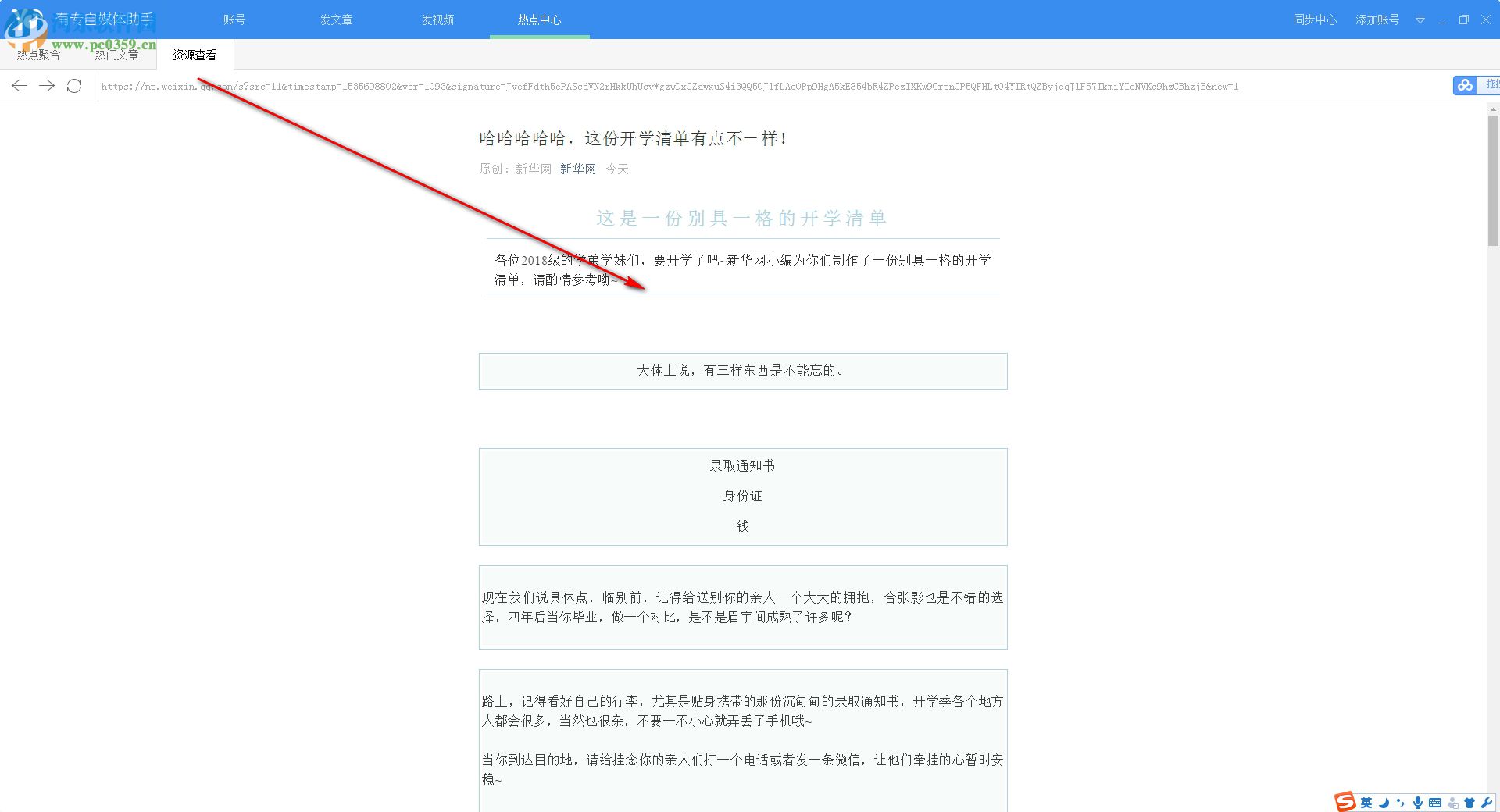This screenshot has width=1500, height=812.
Task: Click the 添加账号 button
Action: (1377, 20)
